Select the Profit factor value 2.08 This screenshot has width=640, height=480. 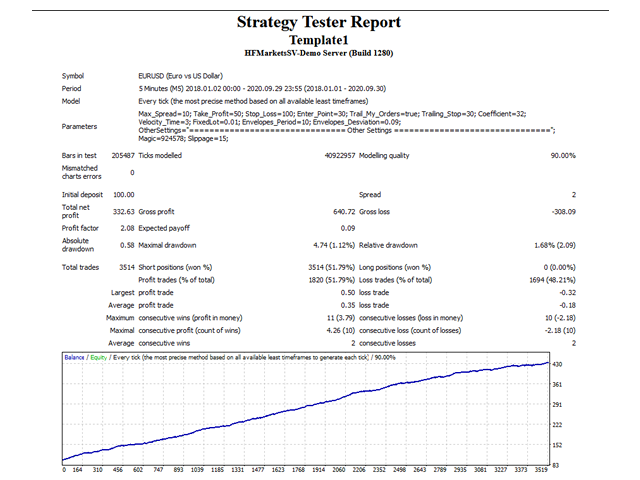tap(126, 229)
